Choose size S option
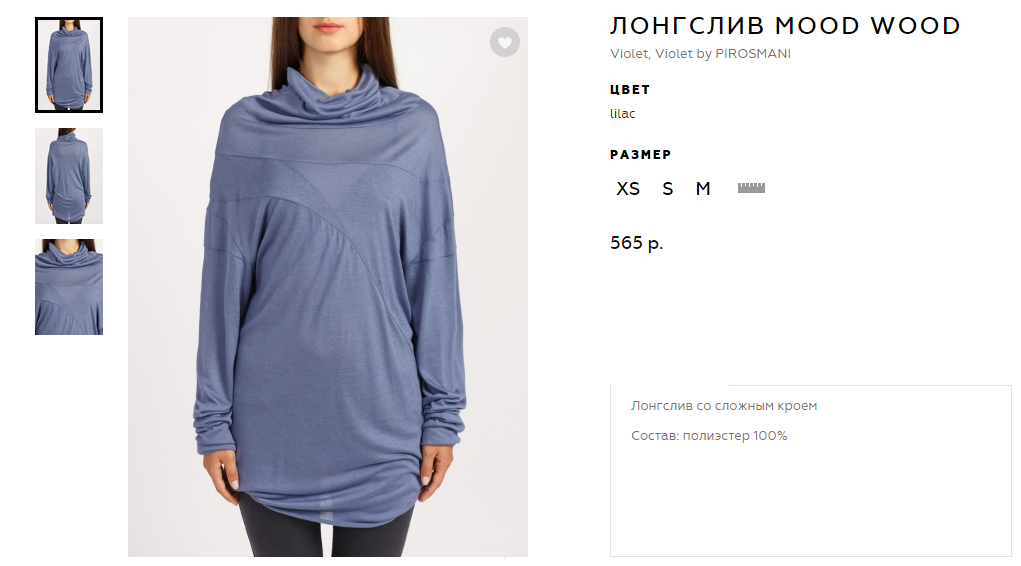 [x=667, y=189]
